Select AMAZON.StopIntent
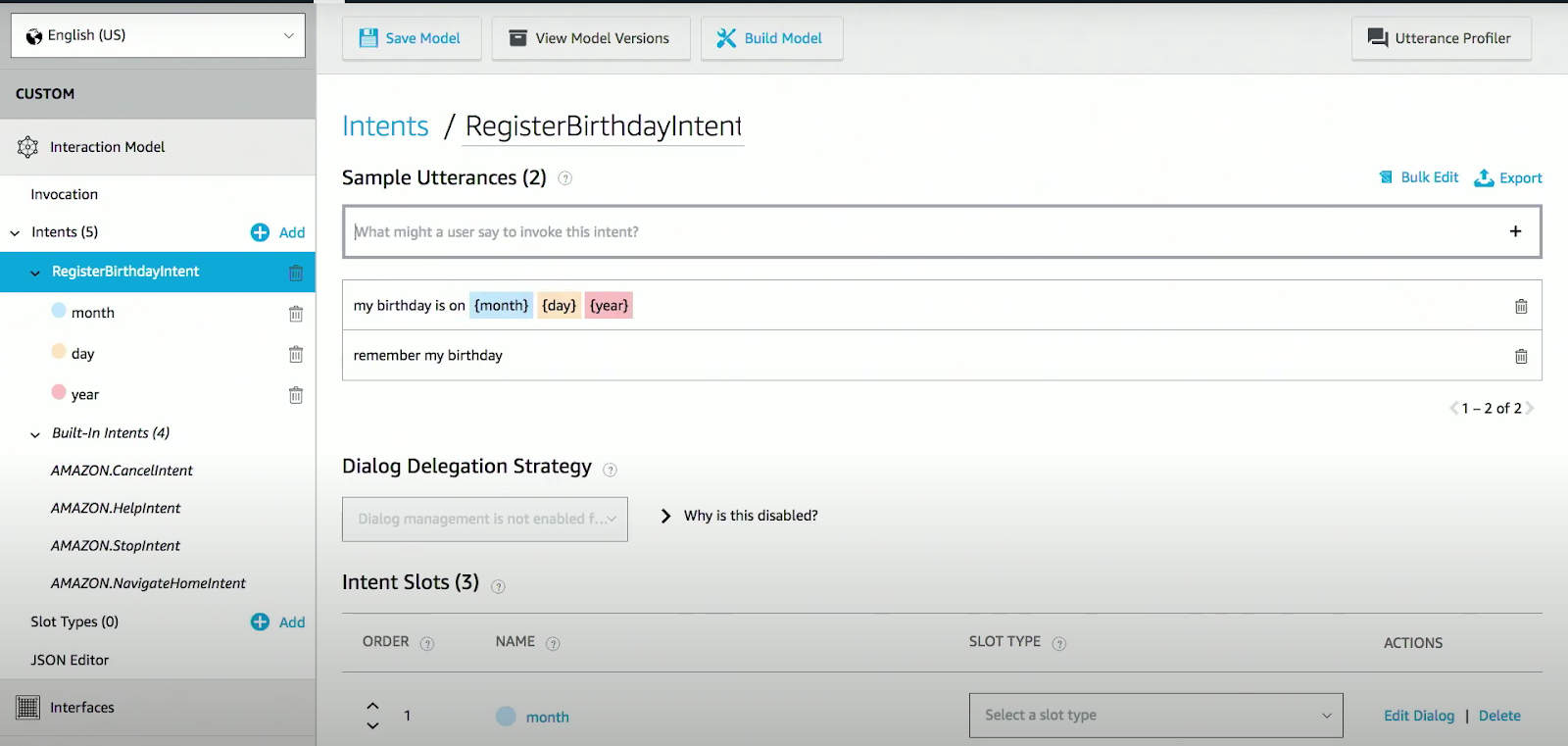This screenshot has width=1568, height=746. (x=116, y=545)
